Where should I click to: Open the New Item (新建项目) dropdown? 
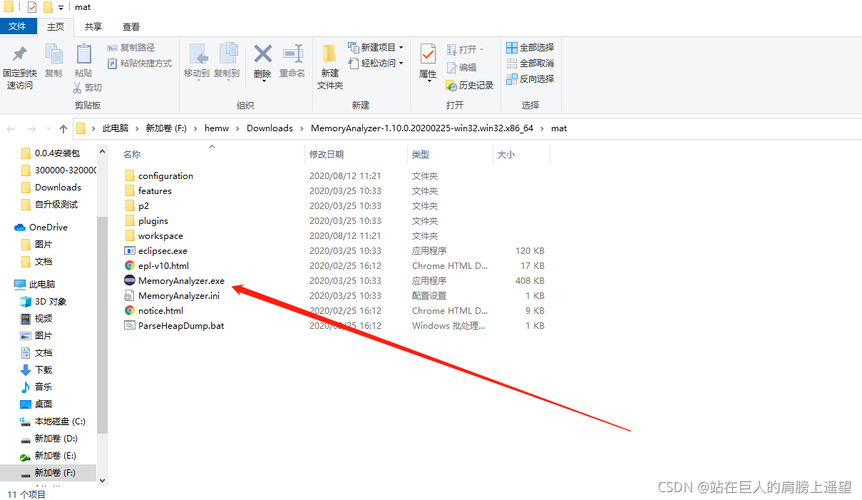tap(375, 47)
